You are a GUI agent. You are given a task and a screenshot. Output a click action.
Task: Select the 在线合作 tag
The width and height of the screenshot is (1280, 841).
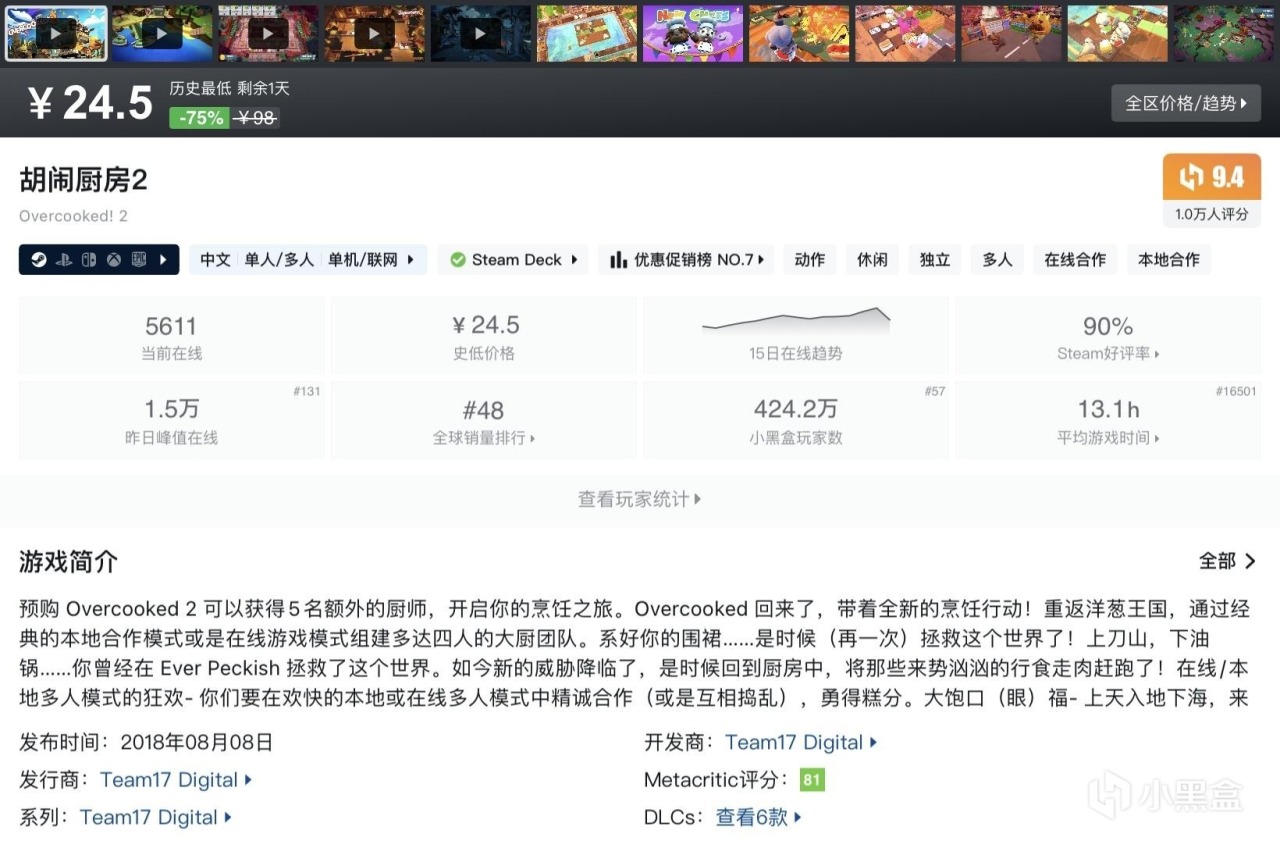pyautogui.click(x=1075, y=260)
